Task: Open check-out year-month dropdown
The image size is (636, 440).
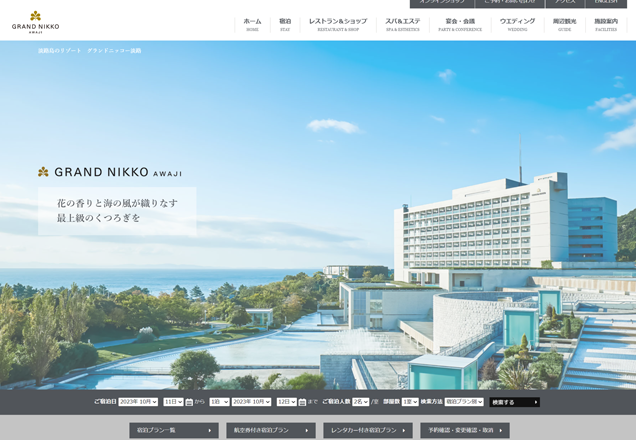Action: (251, 402)
